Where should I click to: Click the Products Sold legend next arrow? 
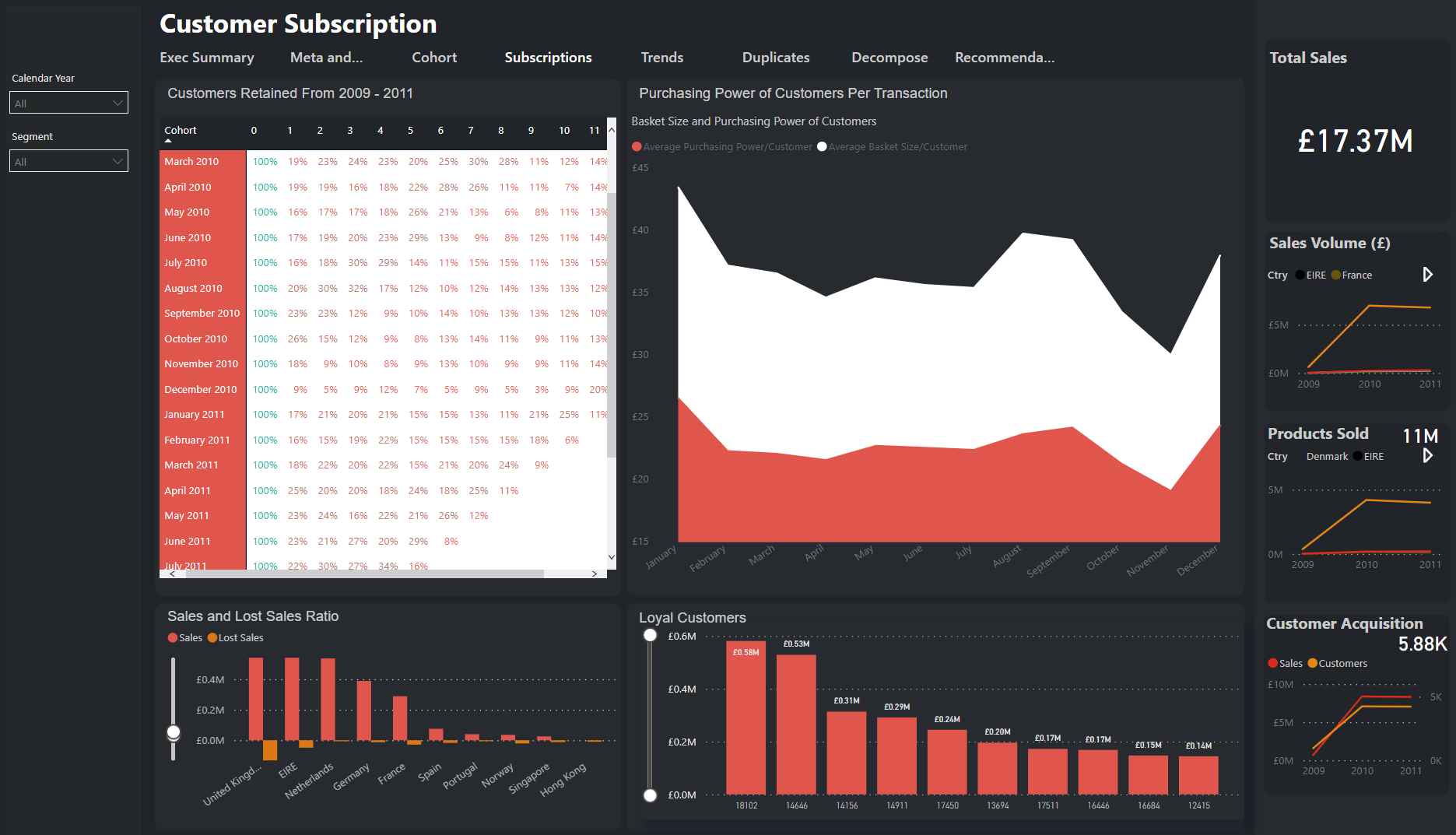coord(1427,456)
